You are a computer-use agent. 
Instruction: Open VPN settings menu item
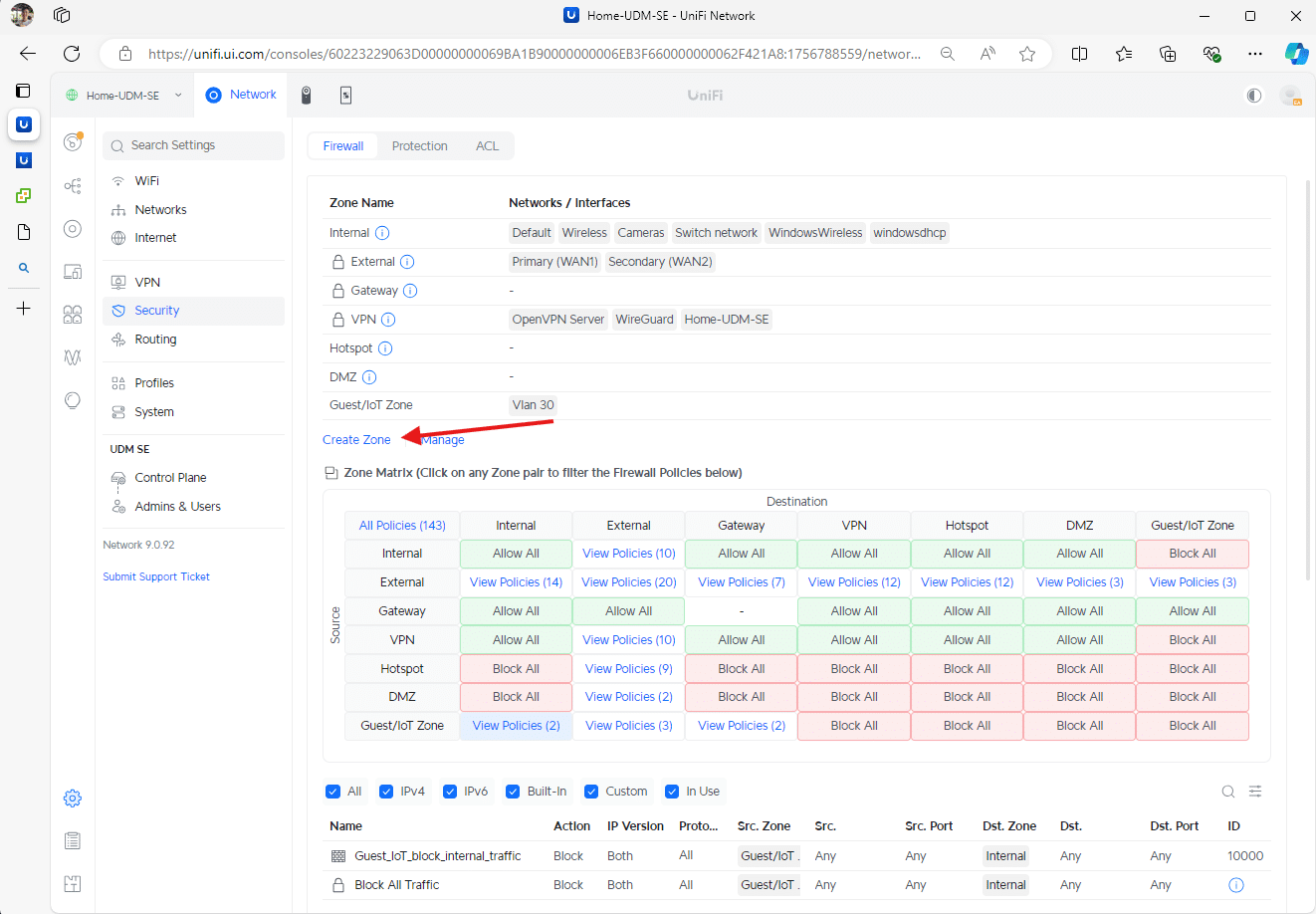193,283
